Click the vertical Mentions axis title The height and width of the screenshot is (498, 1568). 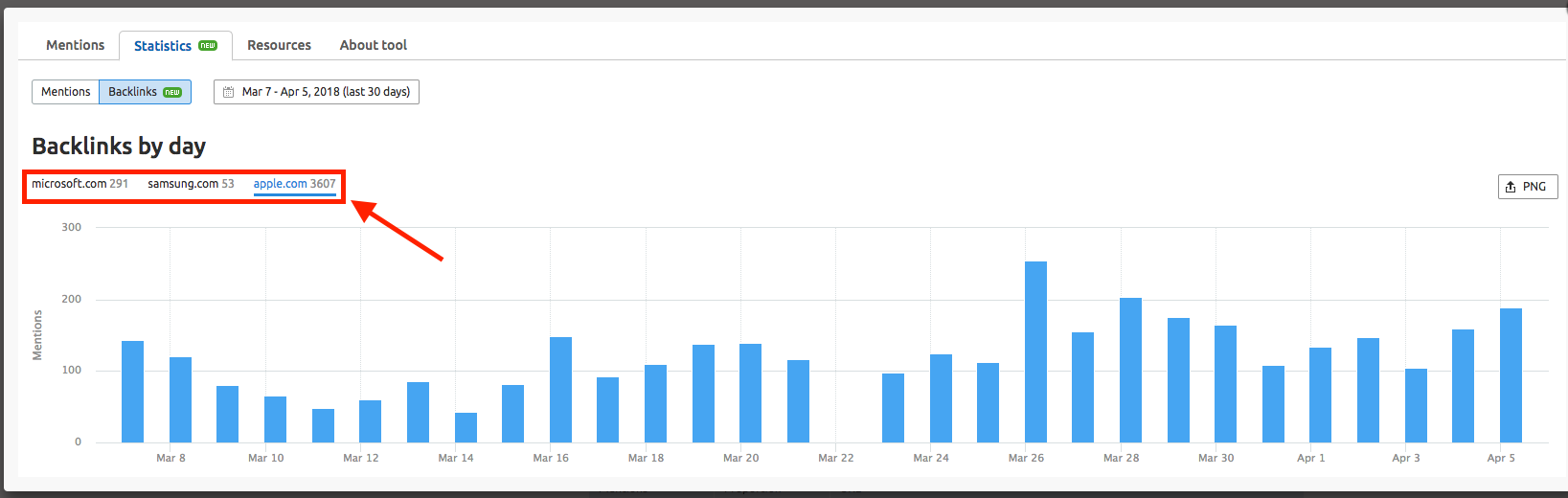[37, 334]
